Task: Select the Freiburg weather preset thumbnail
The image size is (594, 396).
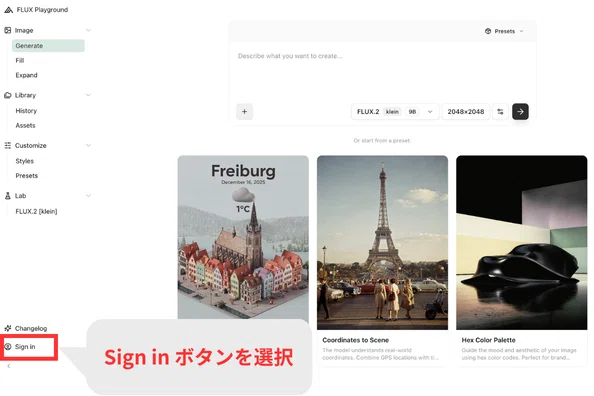Action: click(x=243, y=237)
